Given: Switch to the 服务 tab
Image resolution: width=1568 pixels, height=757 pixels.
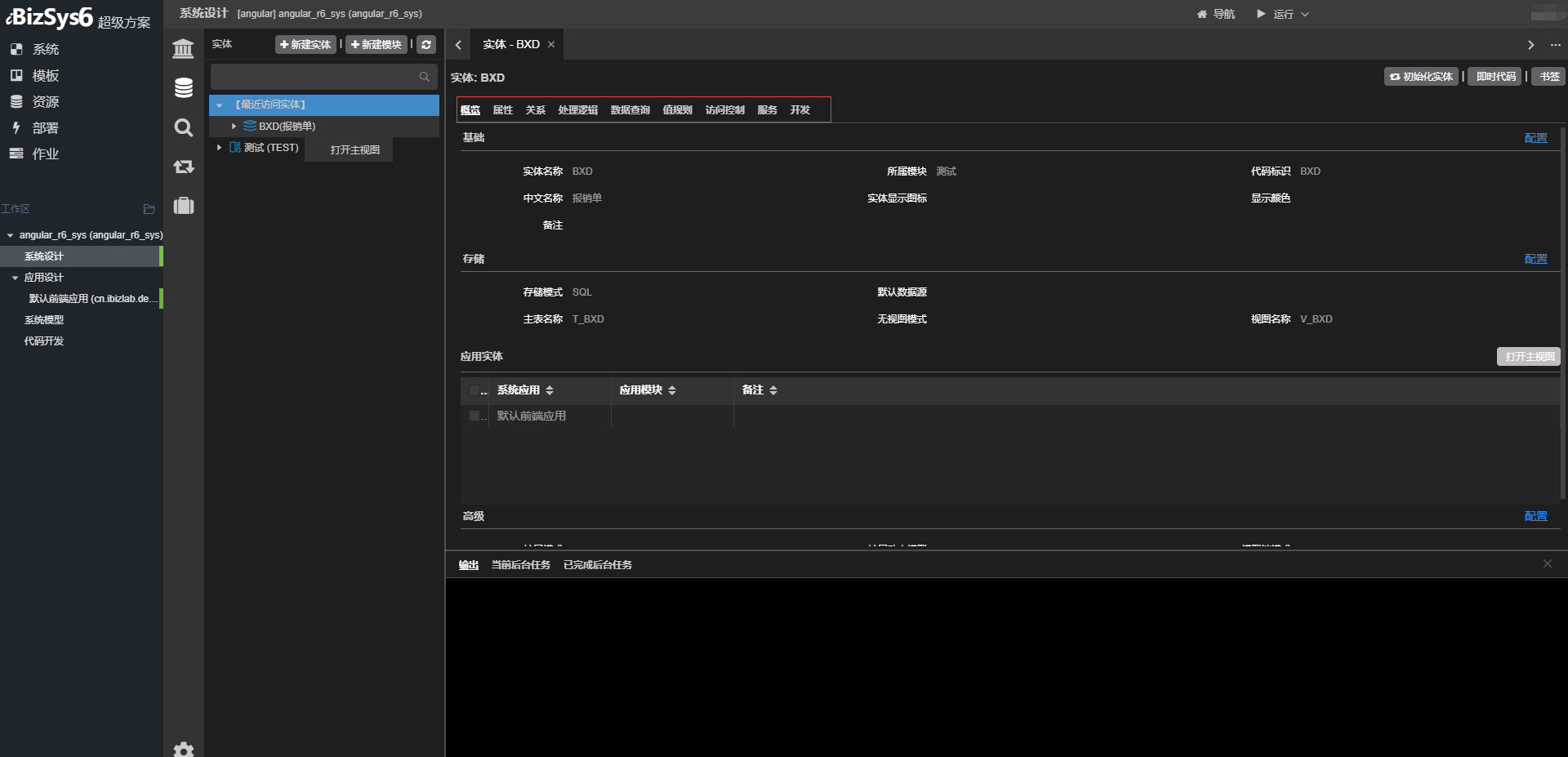Looking at the screenshot, I should pos(768,110).
